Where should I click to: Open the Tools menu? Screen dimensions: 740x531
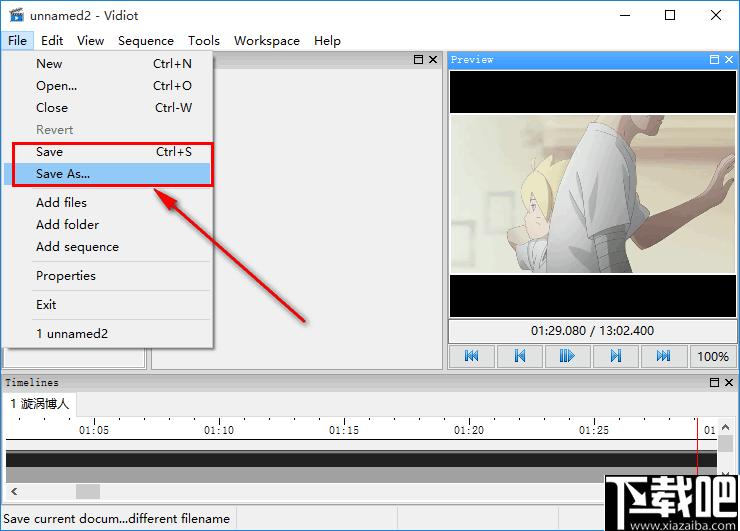204,41
